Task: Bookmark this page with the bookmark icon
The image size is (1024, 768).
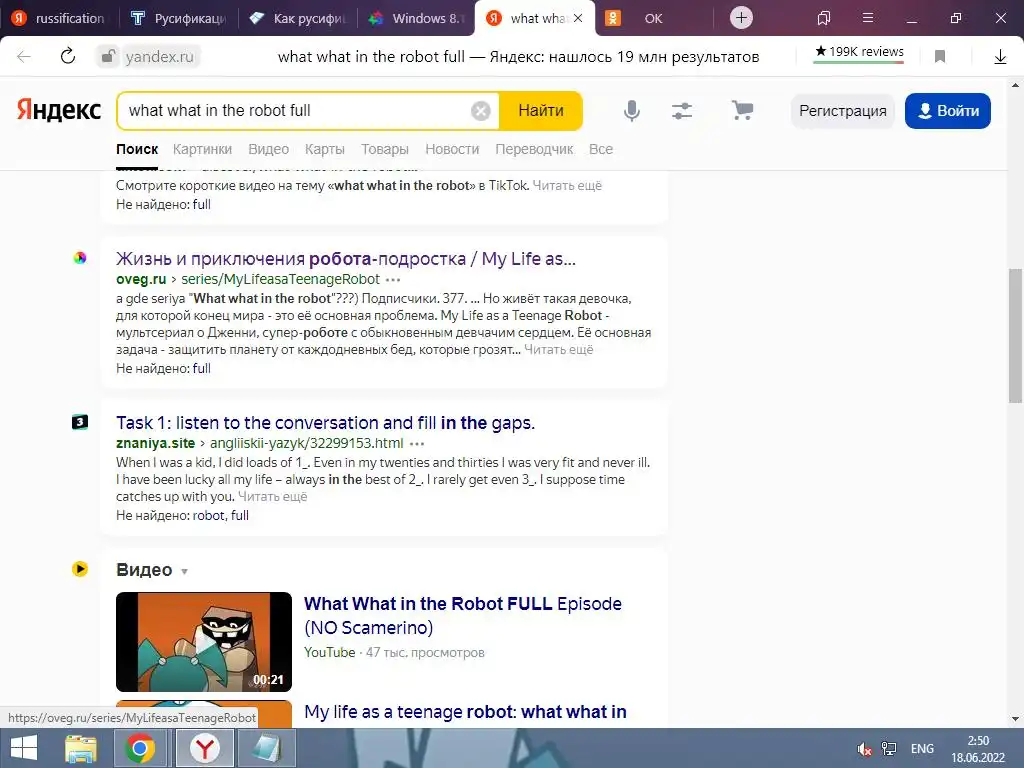Action: pos(940,57)
